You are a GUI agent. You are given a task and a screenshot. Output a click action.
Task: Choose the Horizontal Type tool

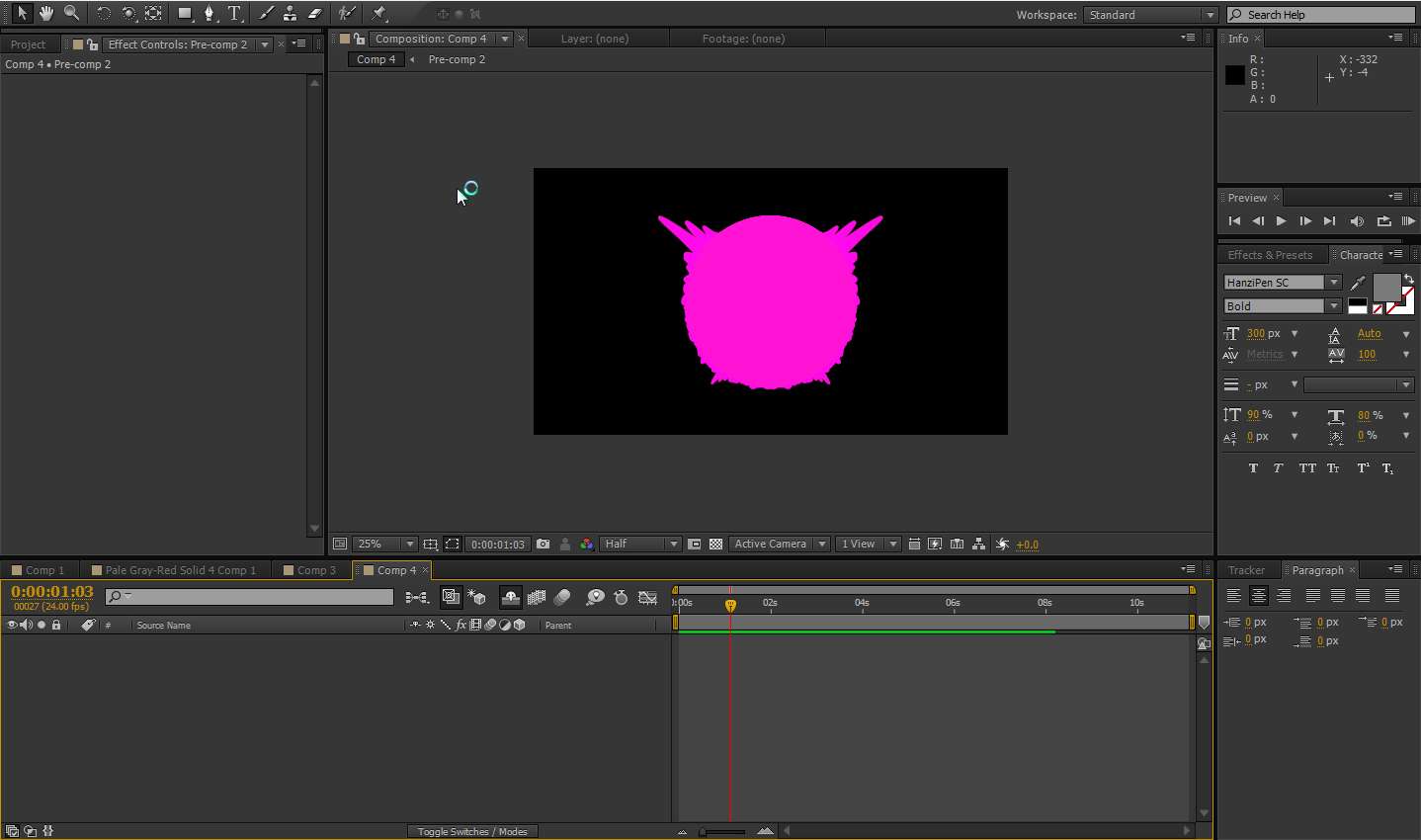(234, 14)
